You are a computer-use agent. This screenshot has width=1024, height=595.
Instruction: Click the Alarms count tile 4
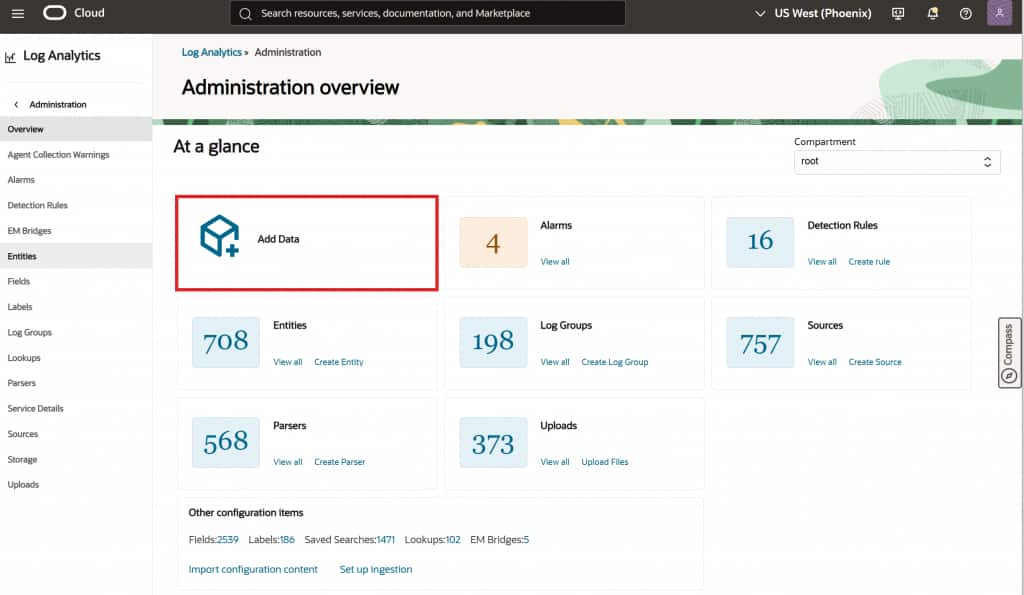[x=493, y=242]
